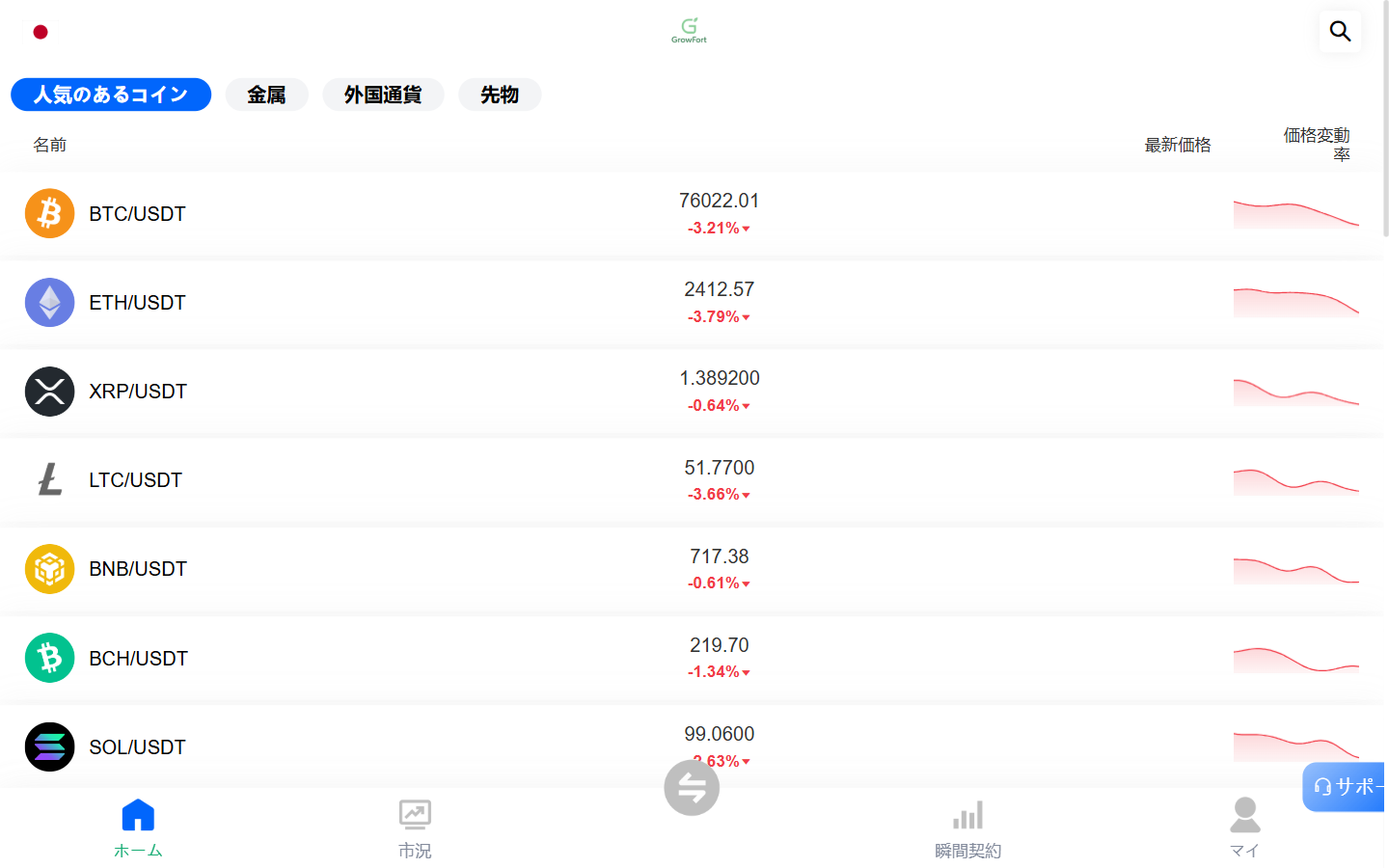Click the XRP coin icon
The width and height of the screenshot is (1389, 868).
coord(49,391)
